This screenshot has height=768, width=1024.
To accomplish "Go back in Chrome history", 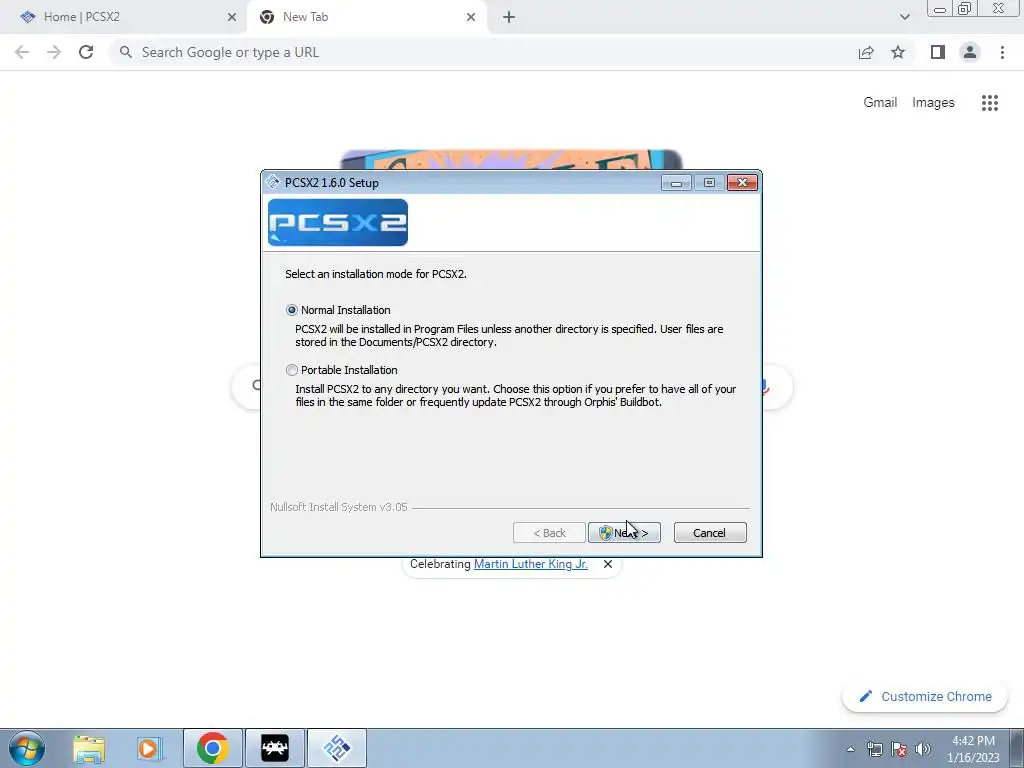I will [22, 52].
